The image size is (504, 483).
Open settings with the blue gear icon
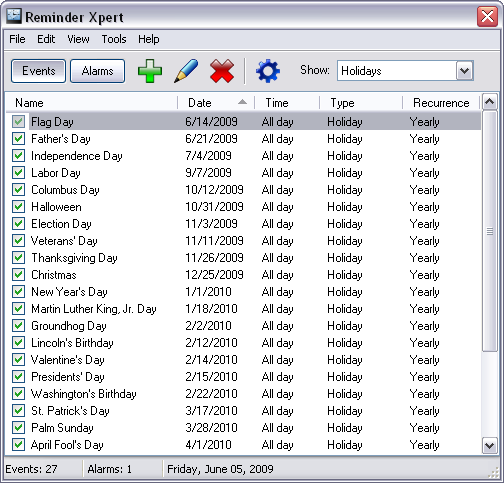tap(268, 71)
